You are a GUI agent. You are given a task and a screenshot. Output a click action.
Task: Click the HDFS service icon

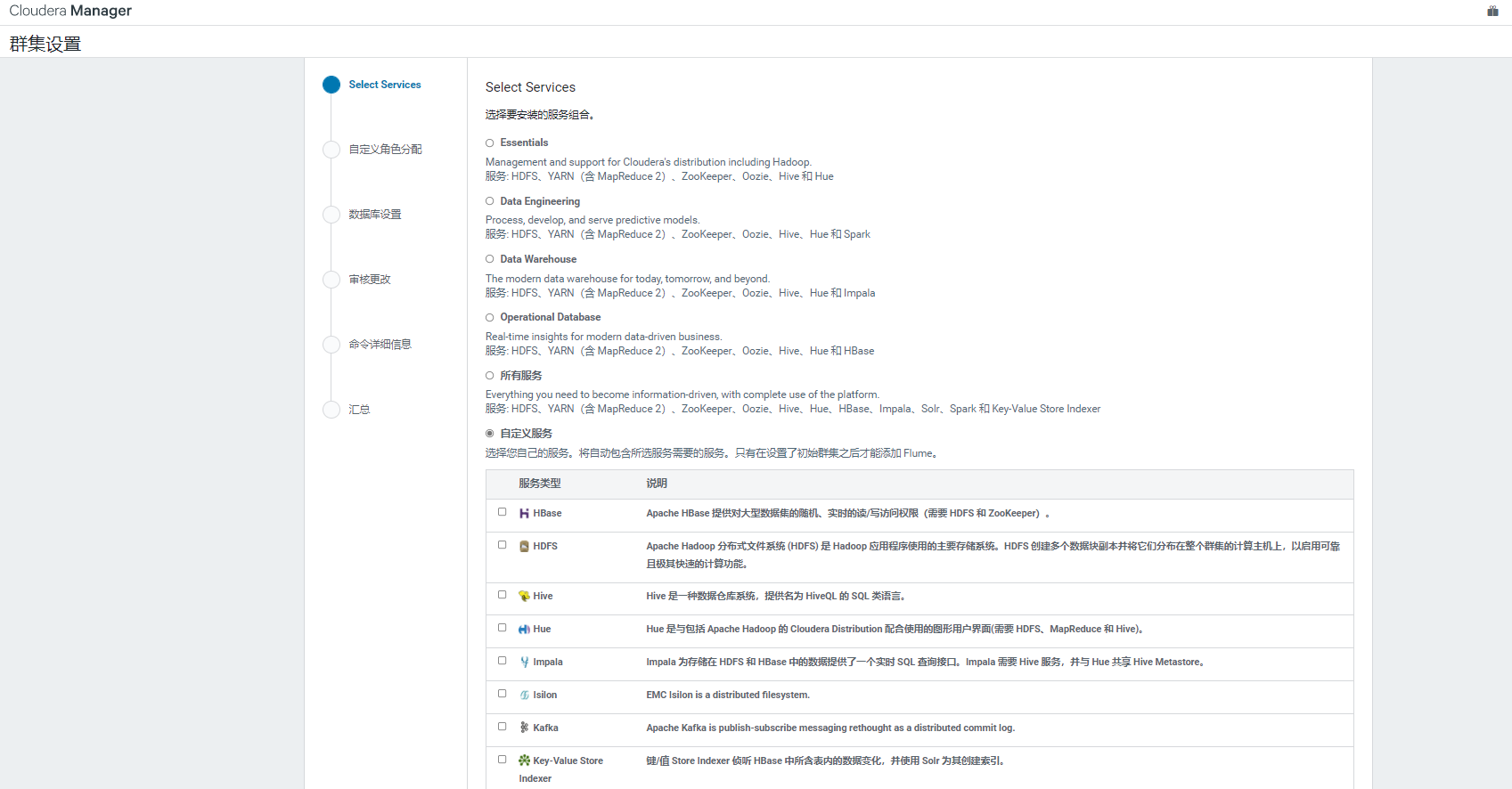pos(524,547)
